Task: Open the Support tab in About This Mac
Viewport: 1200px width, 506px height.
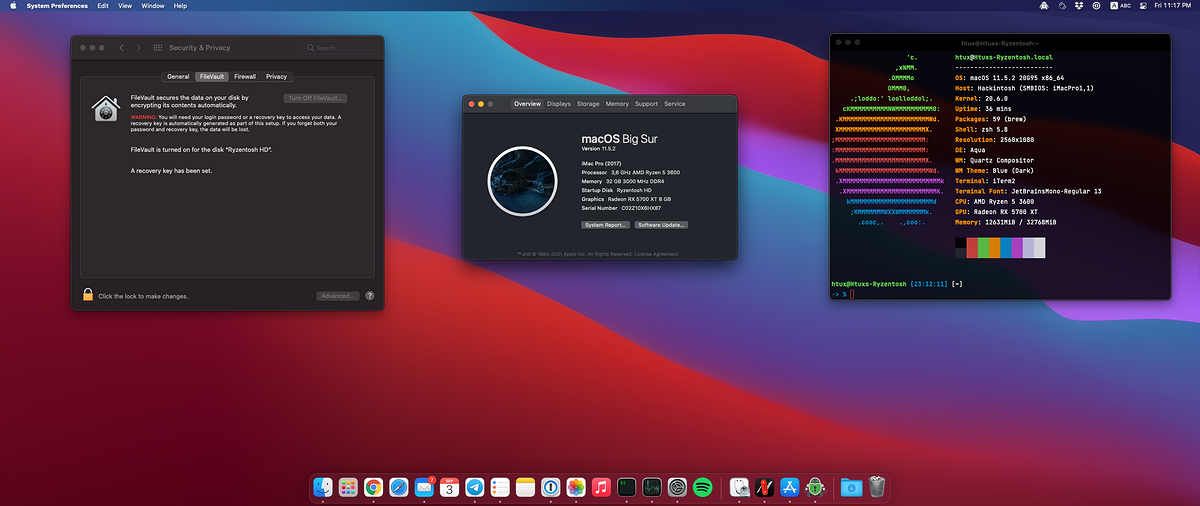Action: [x=646, y=104]
